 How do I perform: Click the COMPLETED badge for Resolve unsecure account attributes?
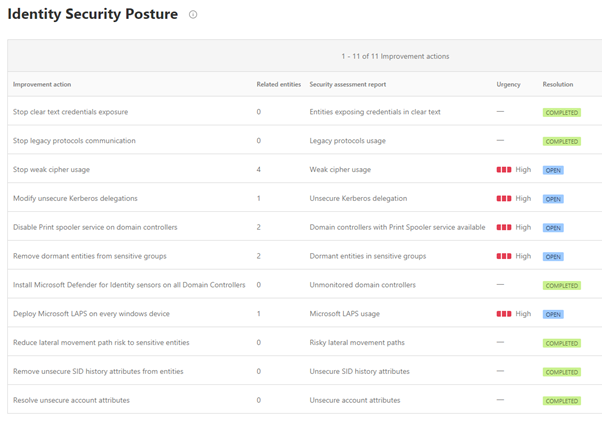562,401
